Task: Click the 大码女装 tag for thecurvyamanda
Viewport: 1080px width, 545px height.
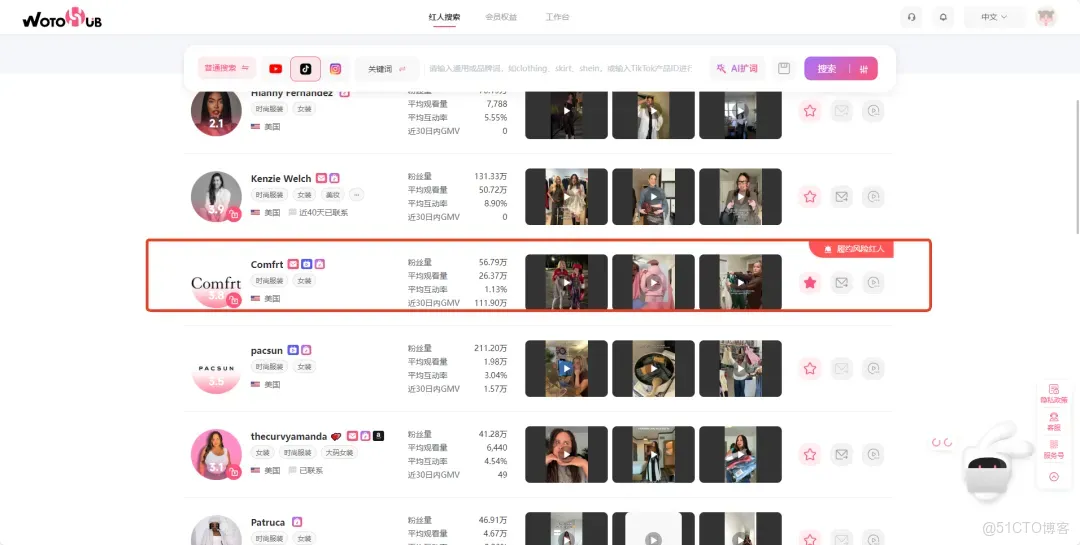Action: [x=340, y=453]
